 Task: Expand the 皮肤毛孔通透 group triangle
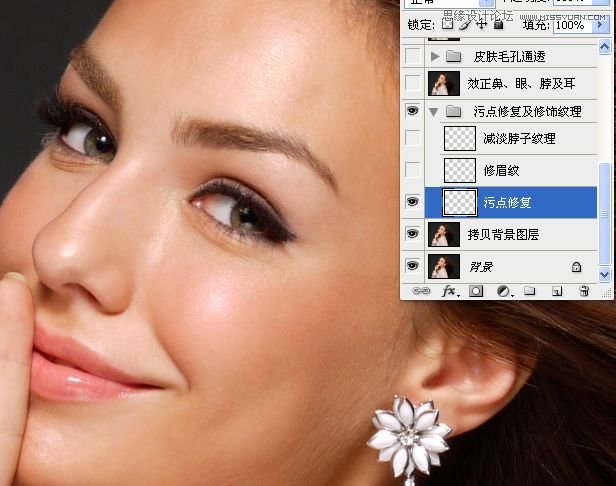434,56
